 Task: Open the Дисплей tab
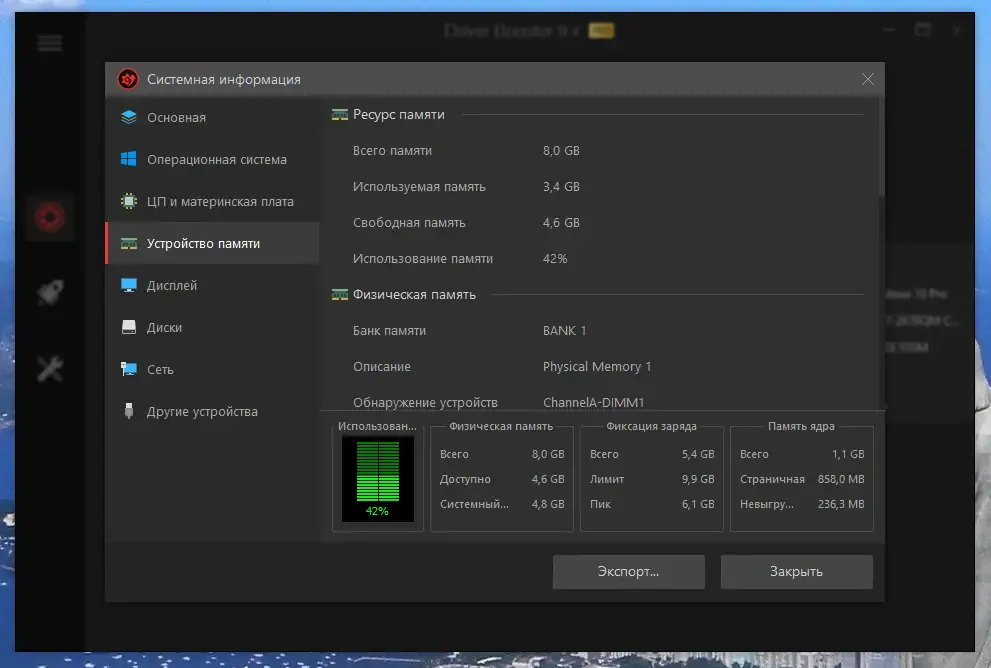click(x=213, y=285)
